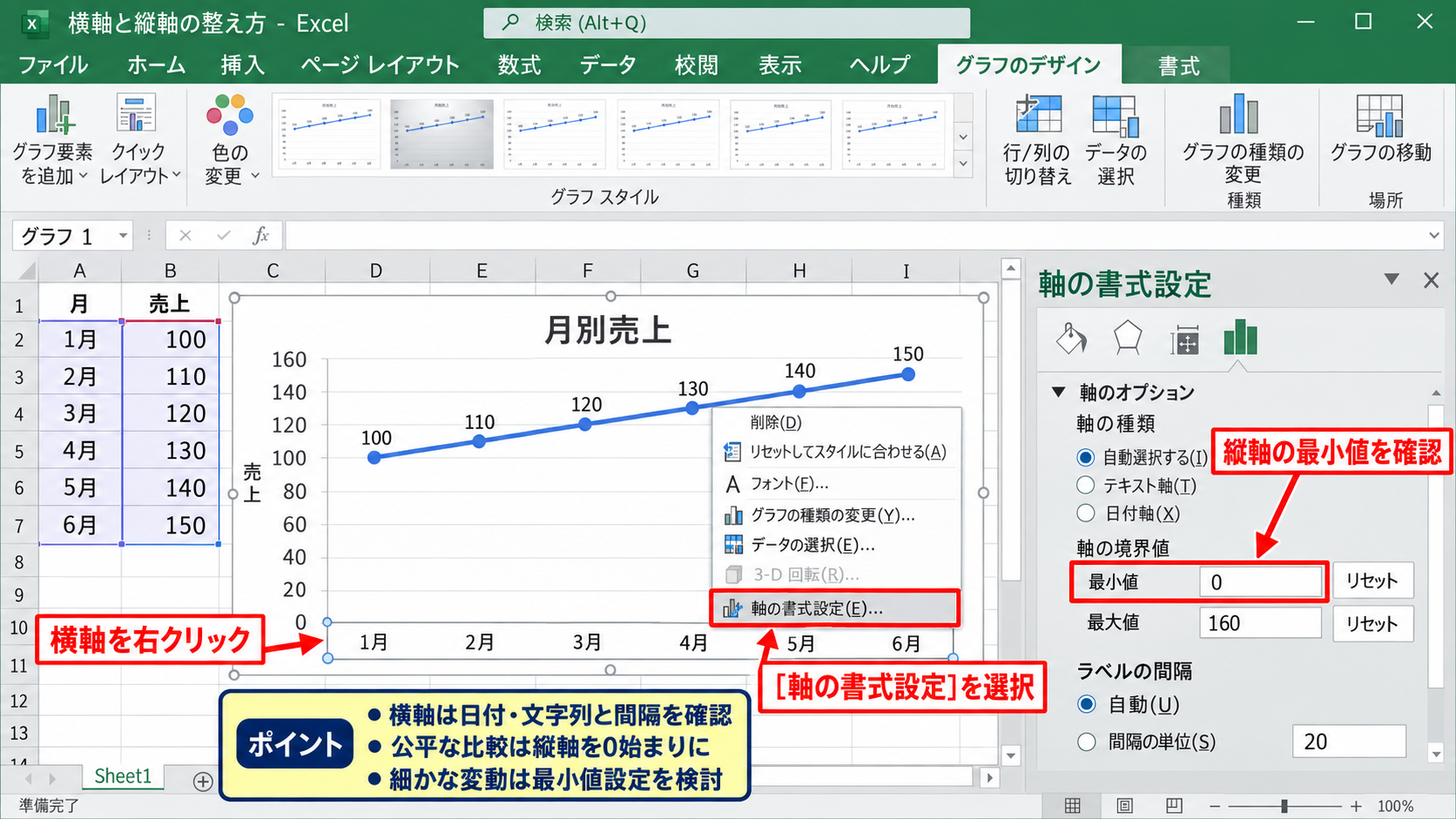1456x819 pixels.
Task: Add a new sheet with plus icon
Action: 203,781
